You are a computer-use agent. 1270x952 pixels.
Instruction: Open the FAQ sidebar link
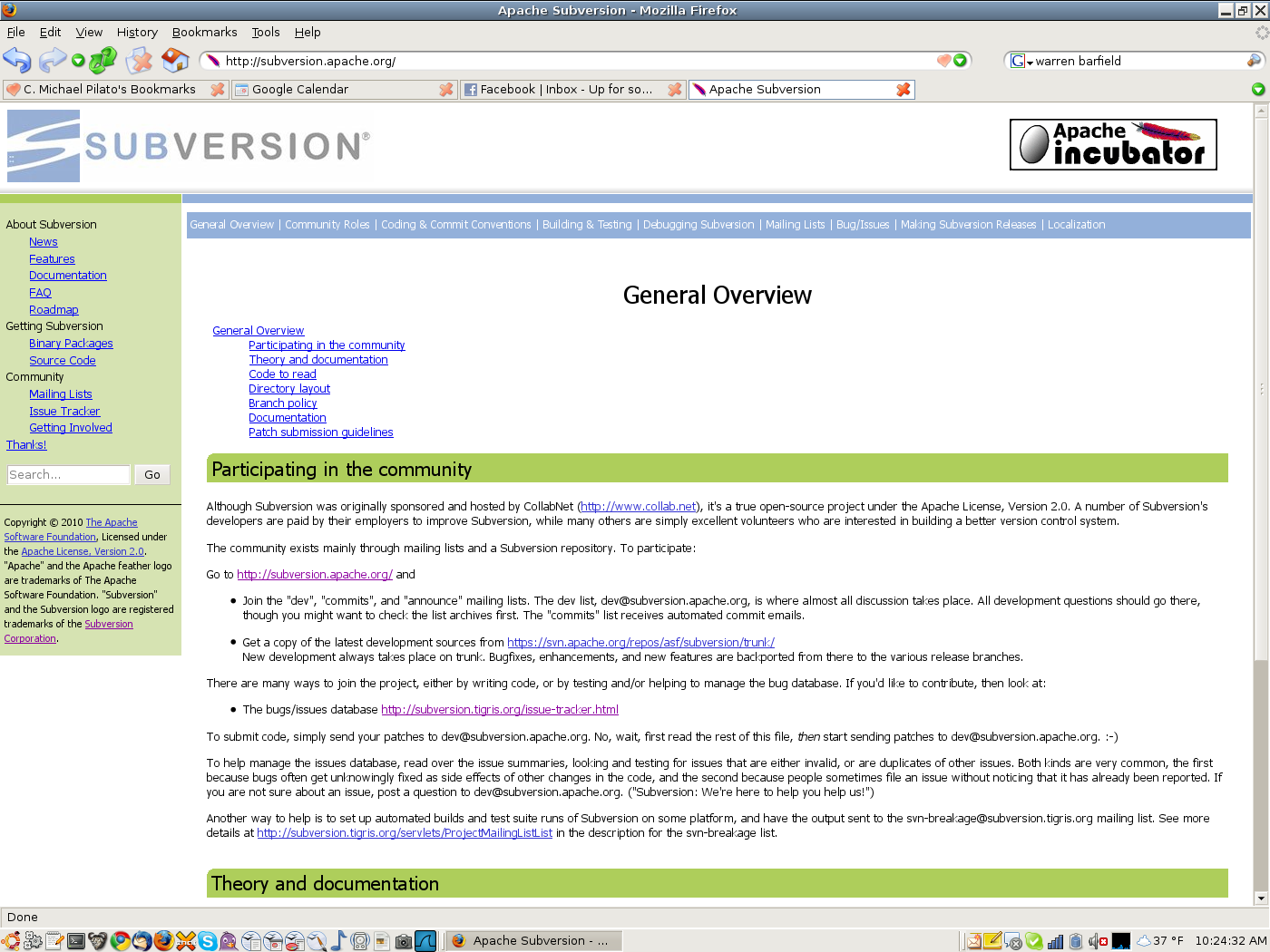pyautogui.click(x=40, y=293)
